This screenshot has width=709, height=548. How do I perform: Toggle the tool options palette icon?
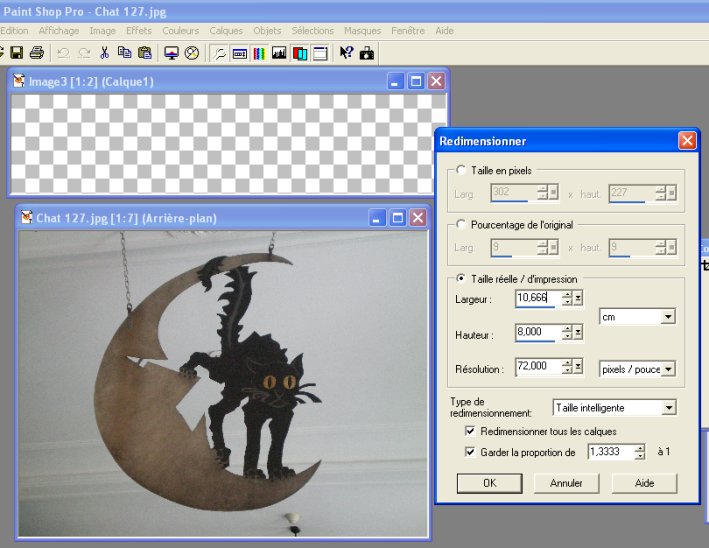[240, 53]
